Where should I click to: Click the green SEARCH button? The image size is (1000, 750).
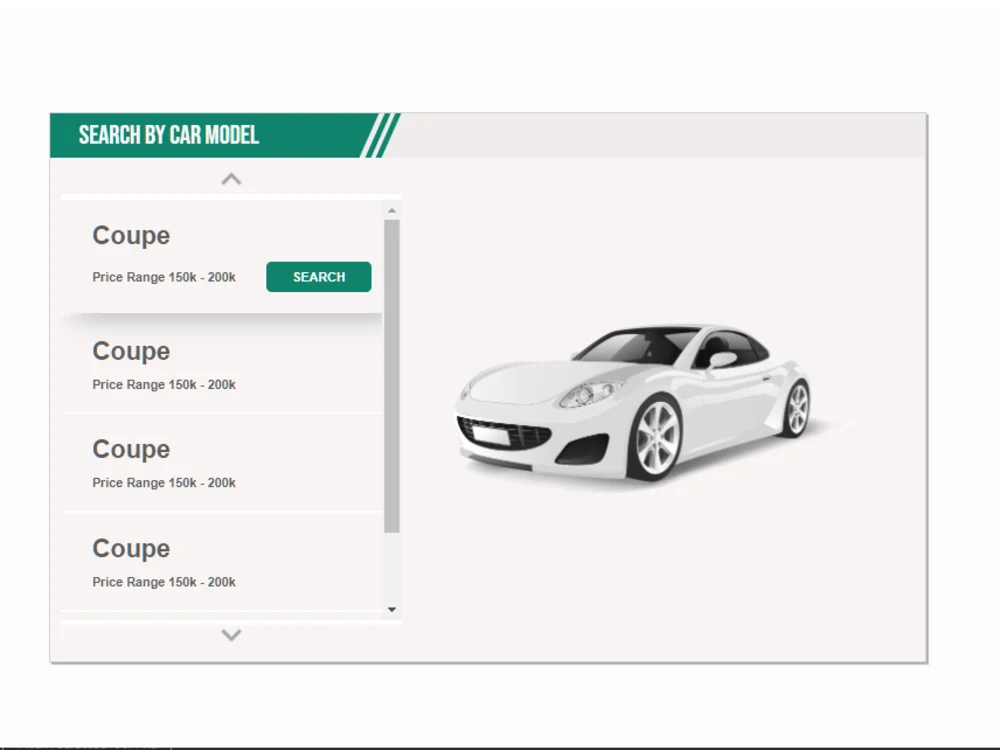[x=318, y=277]
